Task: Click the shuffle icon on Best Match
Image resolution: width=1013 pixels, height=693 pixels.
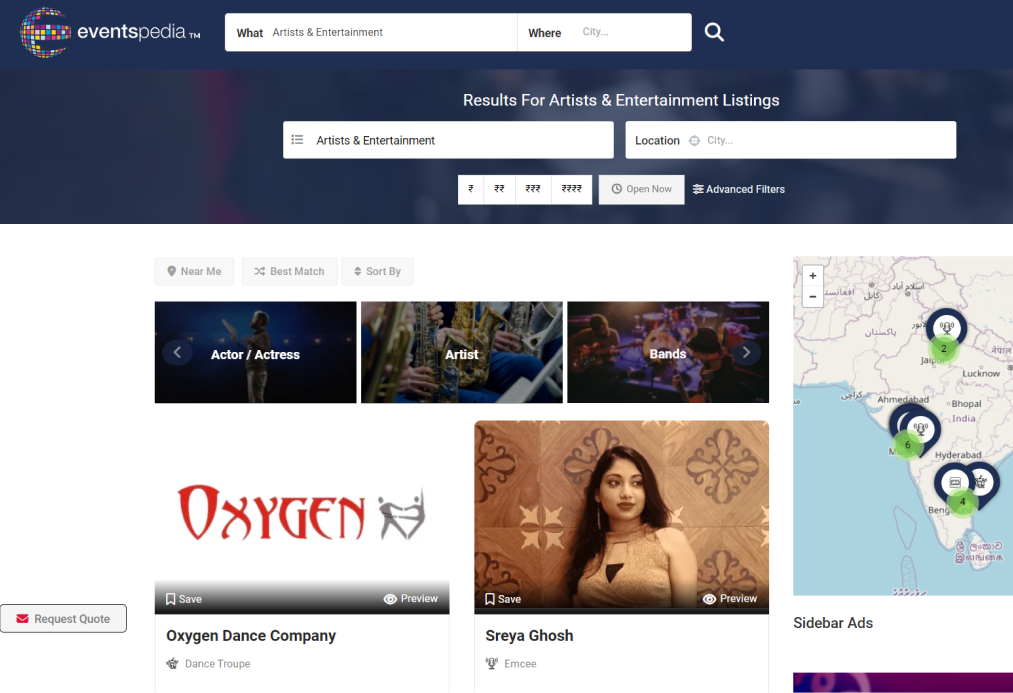Action: [x=261, y=271]
